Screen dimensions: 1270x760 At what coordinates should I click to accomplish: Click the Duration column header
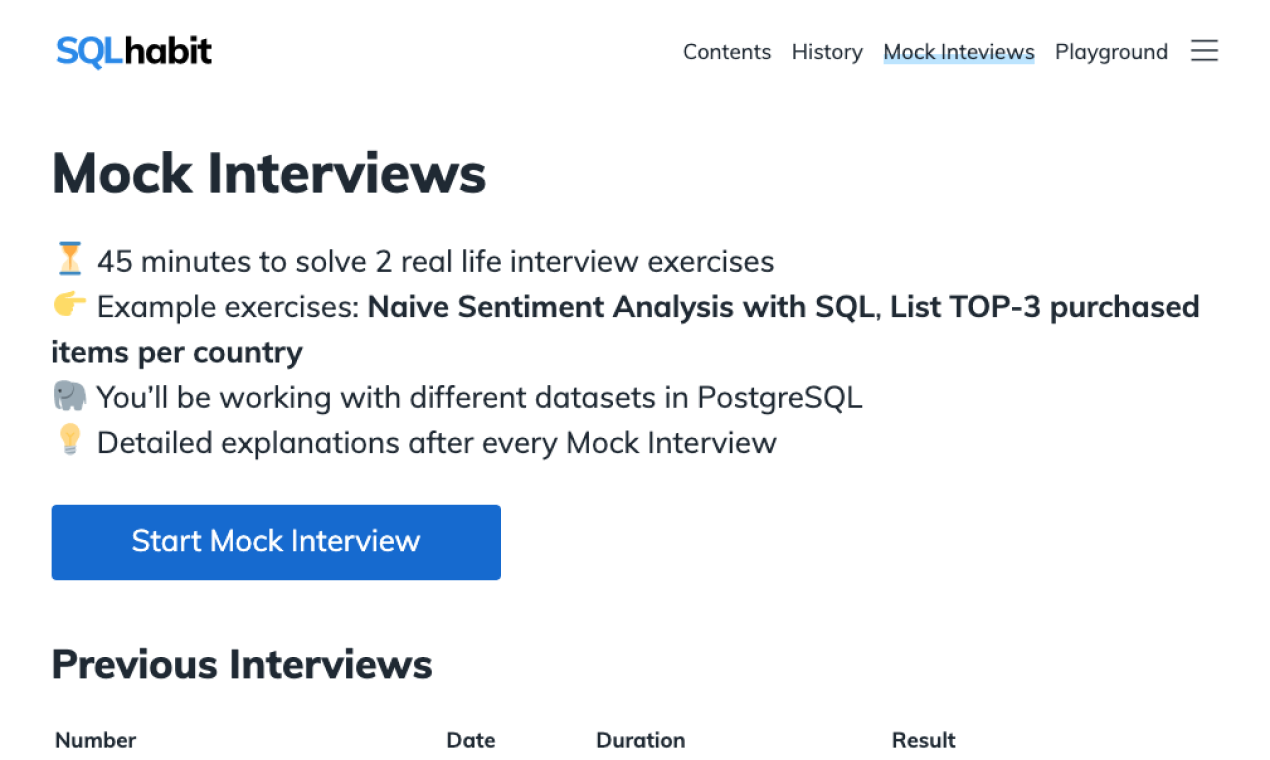coord(640,740)
